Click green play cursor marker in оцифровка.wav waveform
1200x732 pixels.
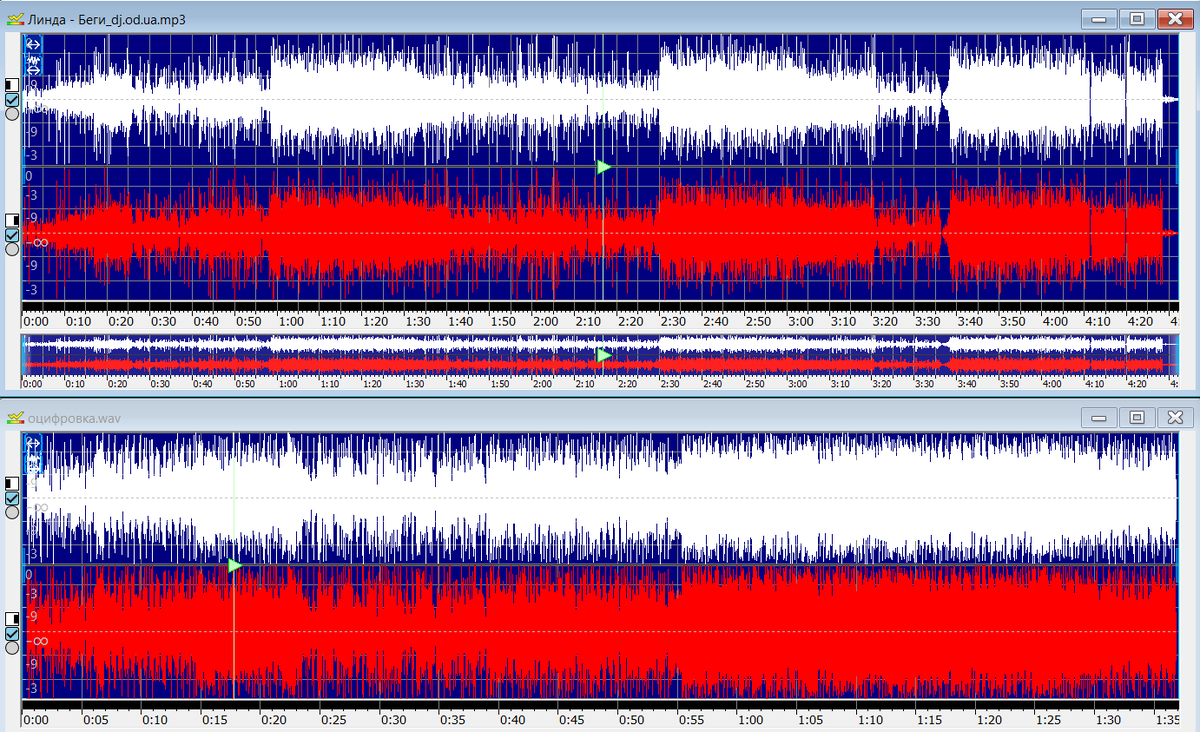coord(234,565)
